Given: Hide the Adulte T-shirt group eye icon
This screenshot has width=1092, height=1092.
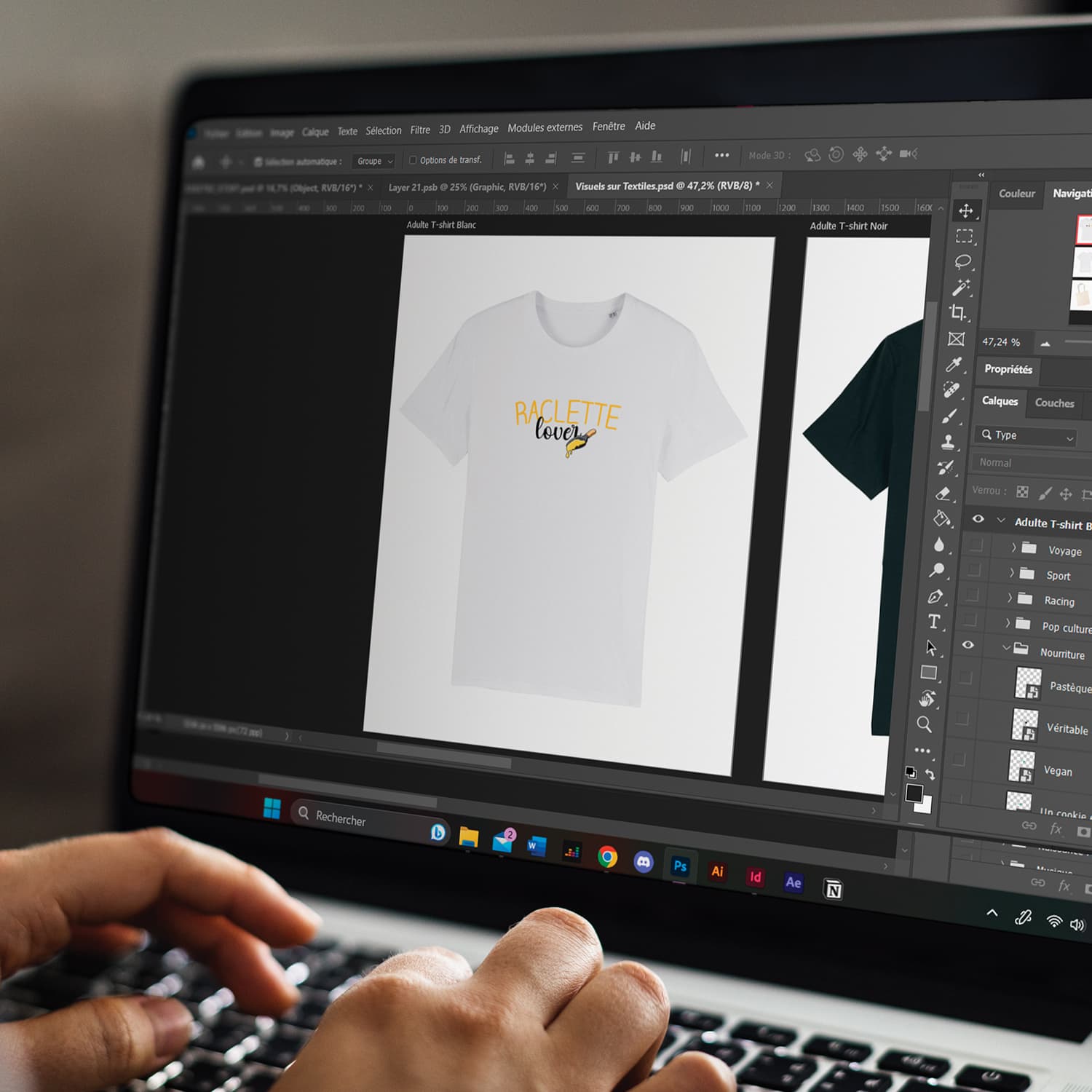Looking at the screenshot, I should 978,519.
